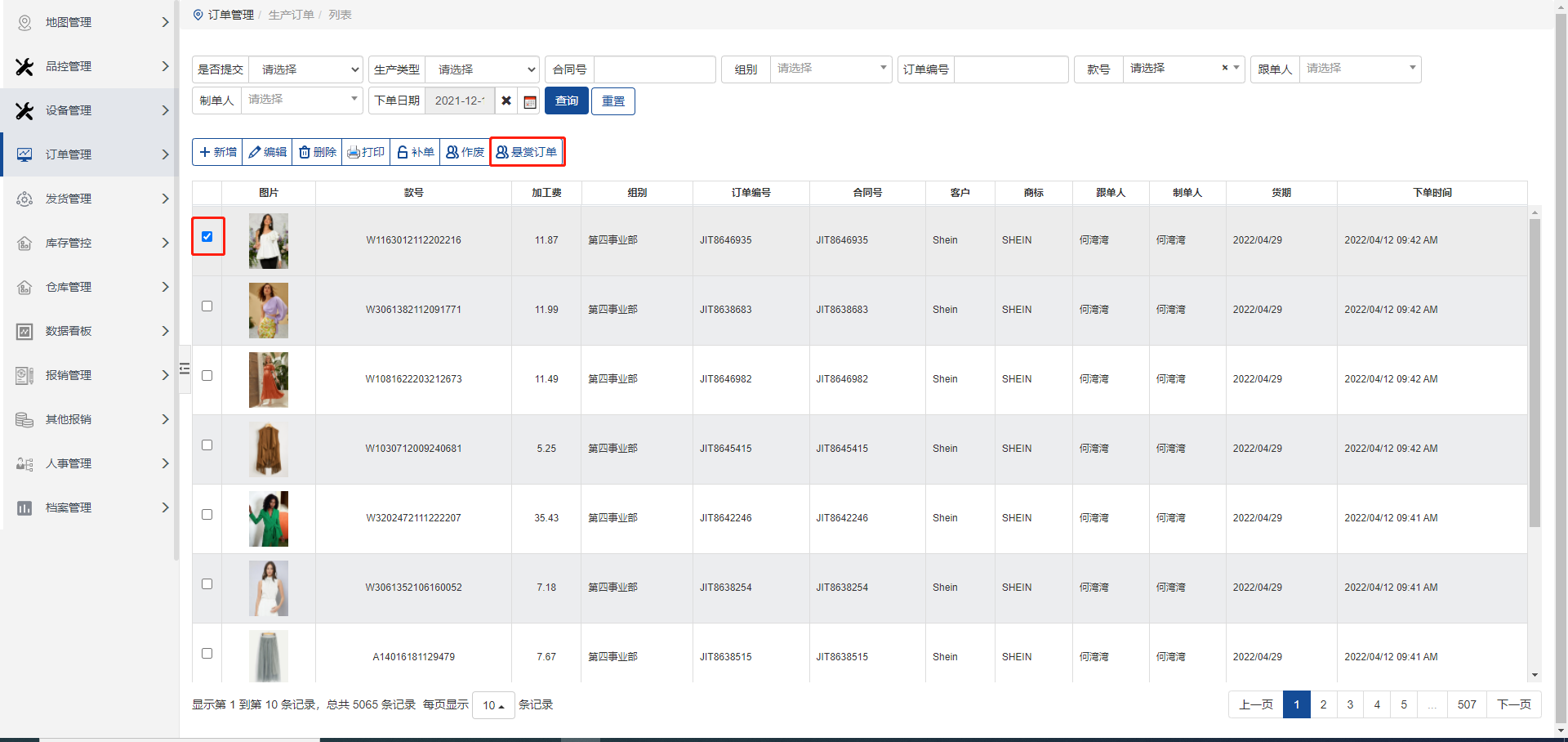The image size is (1568, 742).
Task: Click the 新增 plus toolbar button
Action: (x=217, y=152)
